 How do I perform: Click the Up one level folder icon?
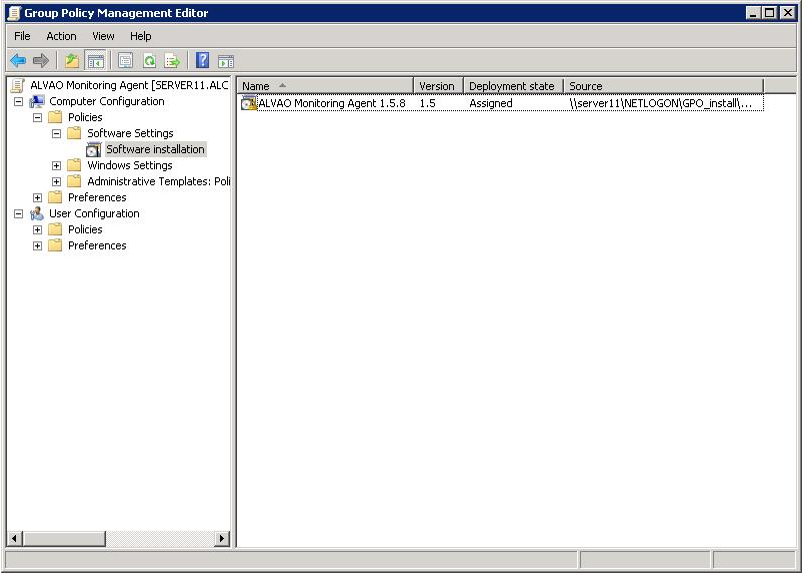pyautogui.click(x=72, y=61)
